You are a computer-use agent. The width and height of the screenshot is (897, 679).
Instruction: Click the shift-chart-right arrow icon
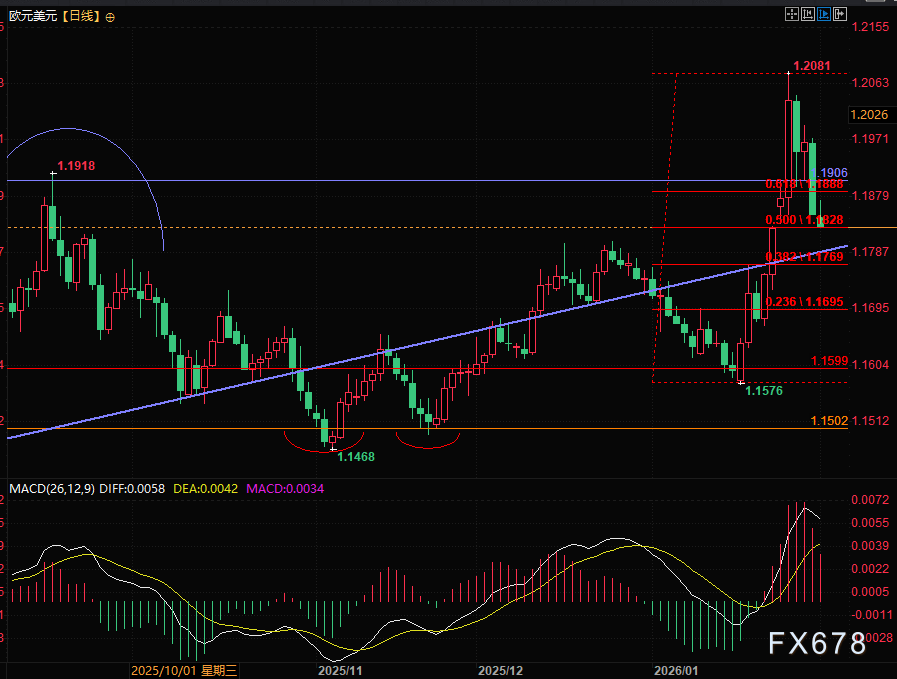tap(841, 14)
